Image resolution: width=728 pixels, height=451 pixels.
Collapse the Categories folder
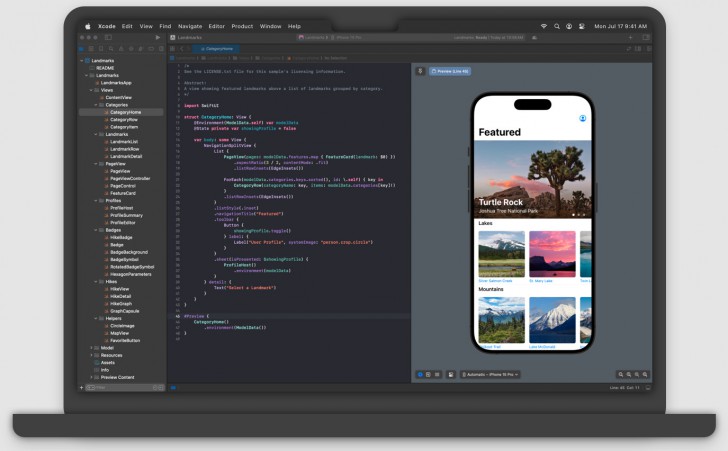[96, 105]
